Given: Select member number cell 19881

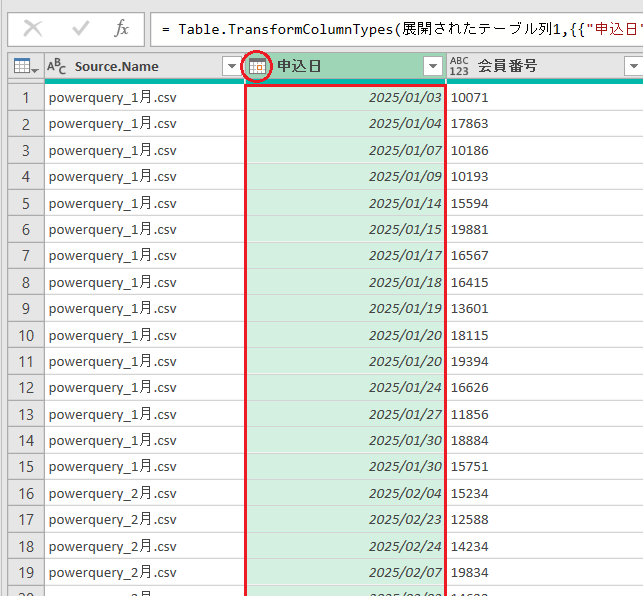Looking at the screenshot, I should [545, 230].
